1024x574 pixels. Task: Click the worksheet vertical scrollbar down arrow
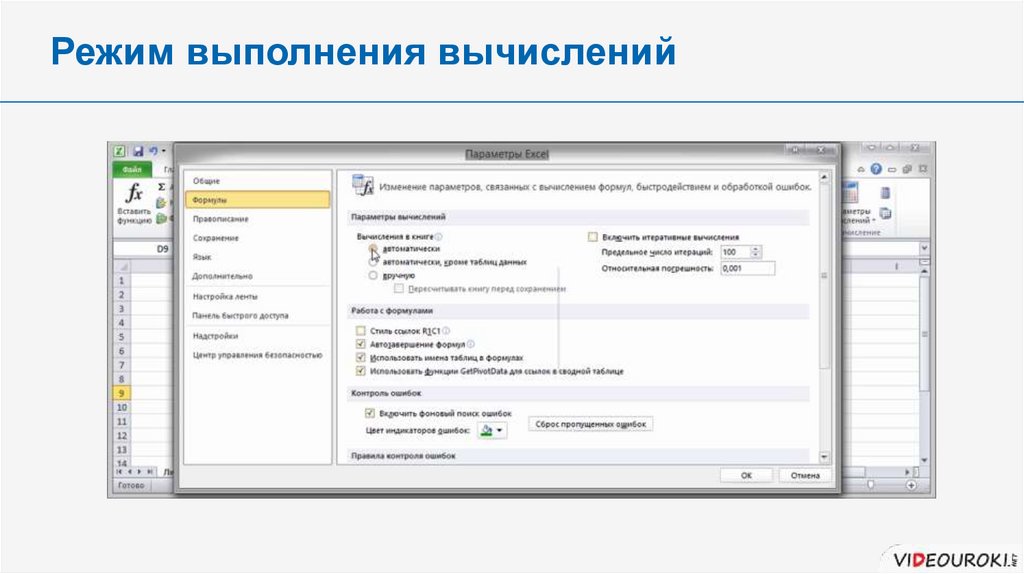click(x=924, y=460)
